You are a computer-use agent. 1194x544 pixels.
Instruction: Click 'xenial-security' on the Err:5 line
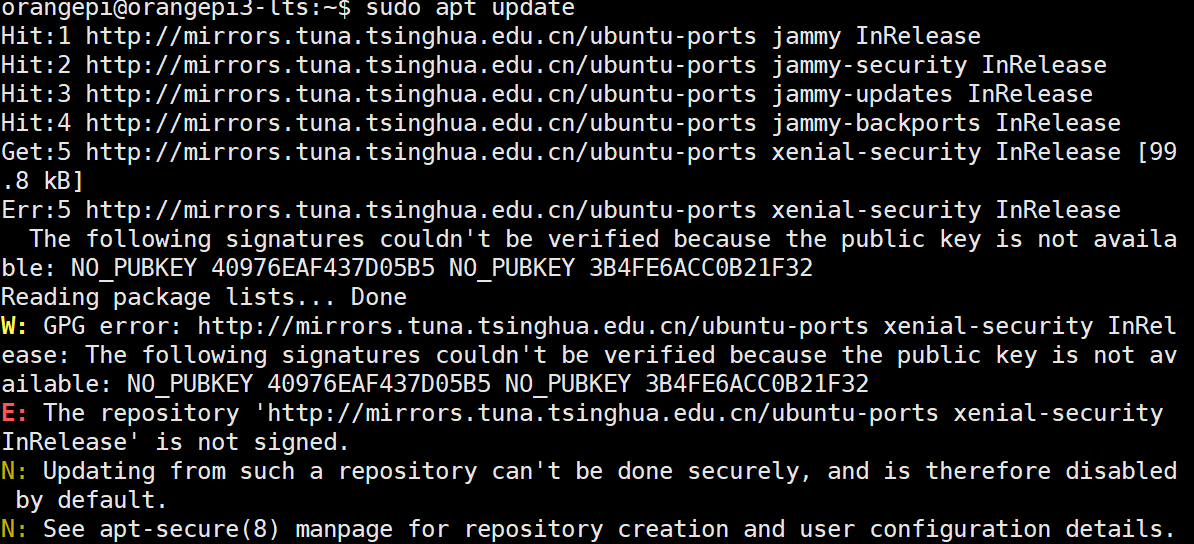pos(876,210)
